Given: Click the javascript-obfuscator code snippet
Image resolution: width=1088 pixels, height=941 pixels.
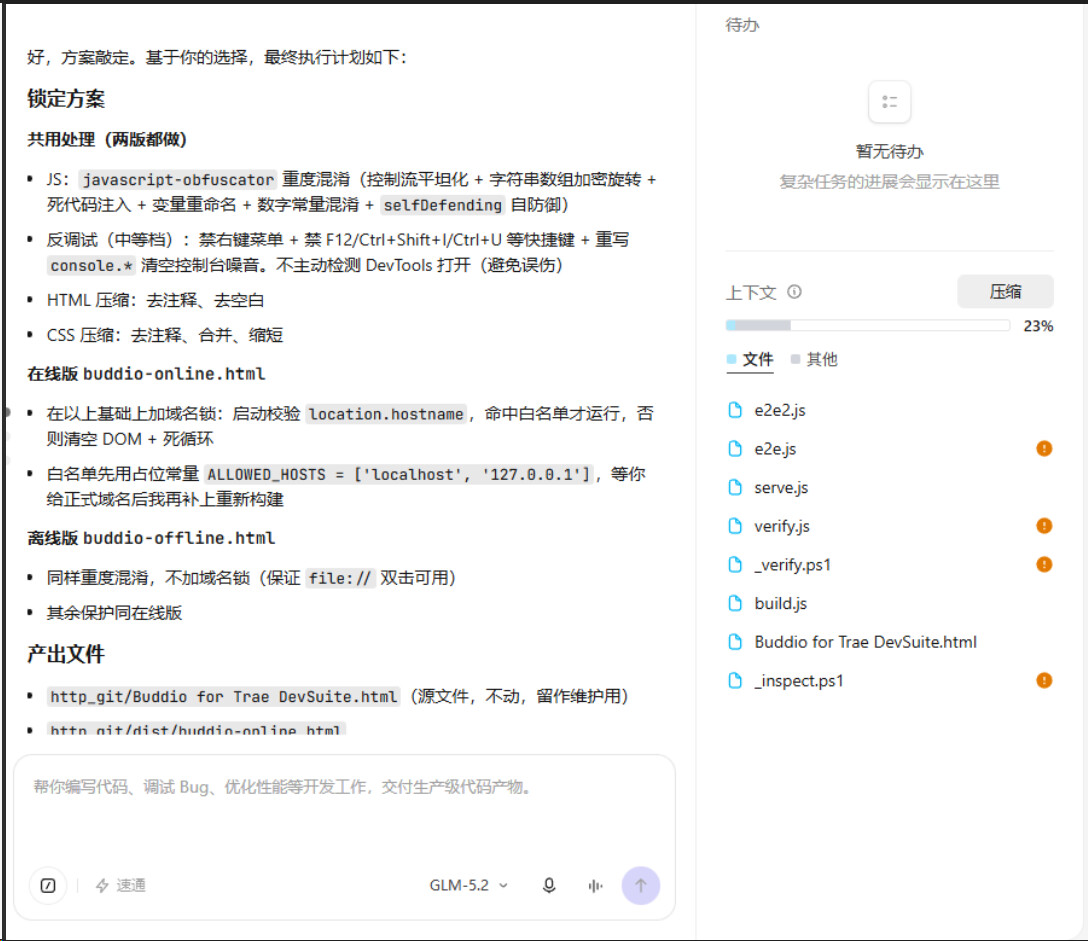Looking at the screenshot, I should pyautogui.click(x=178, y=180).
